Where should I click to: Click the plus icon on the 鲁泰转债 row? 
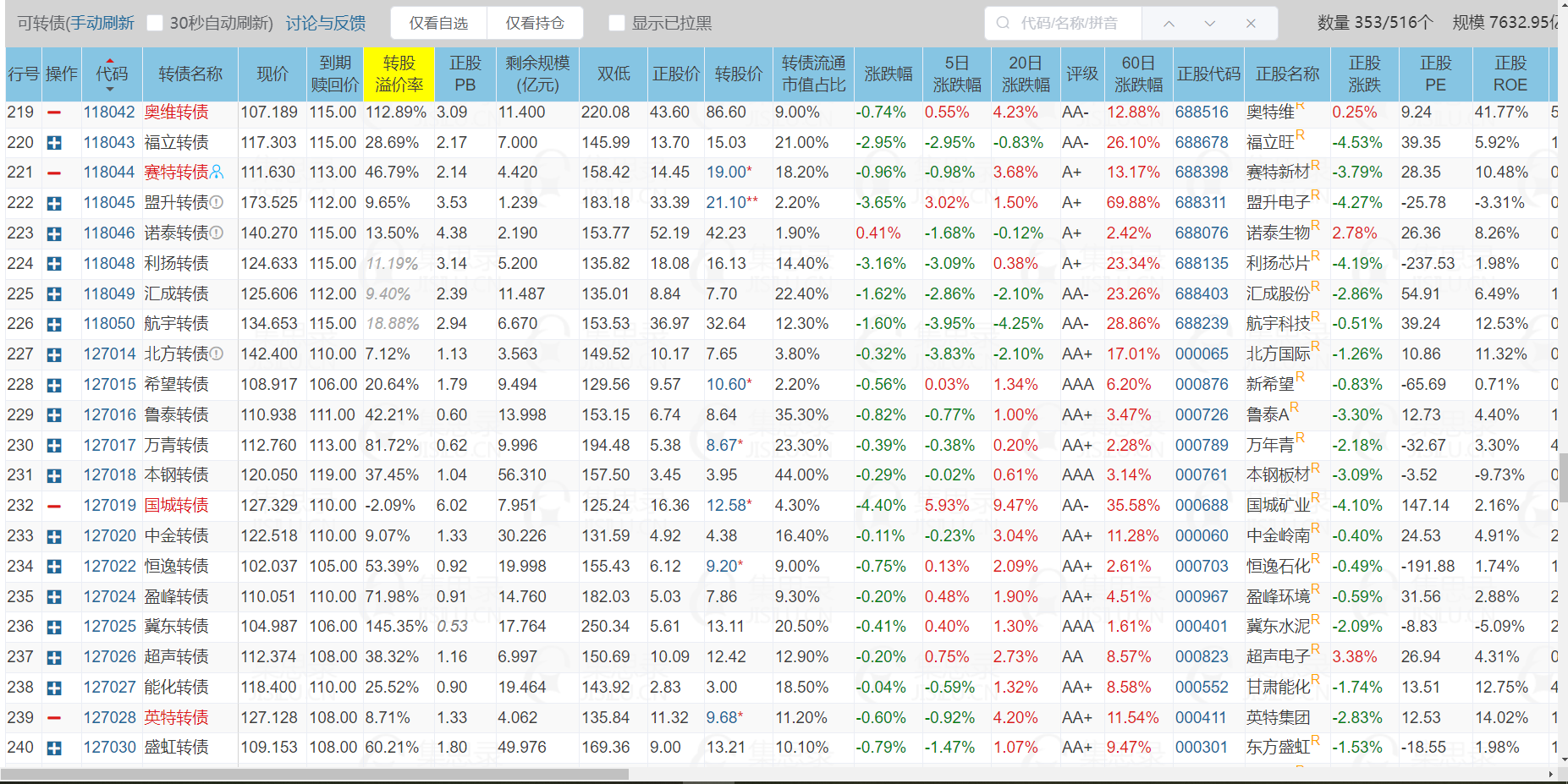point(54,415)
